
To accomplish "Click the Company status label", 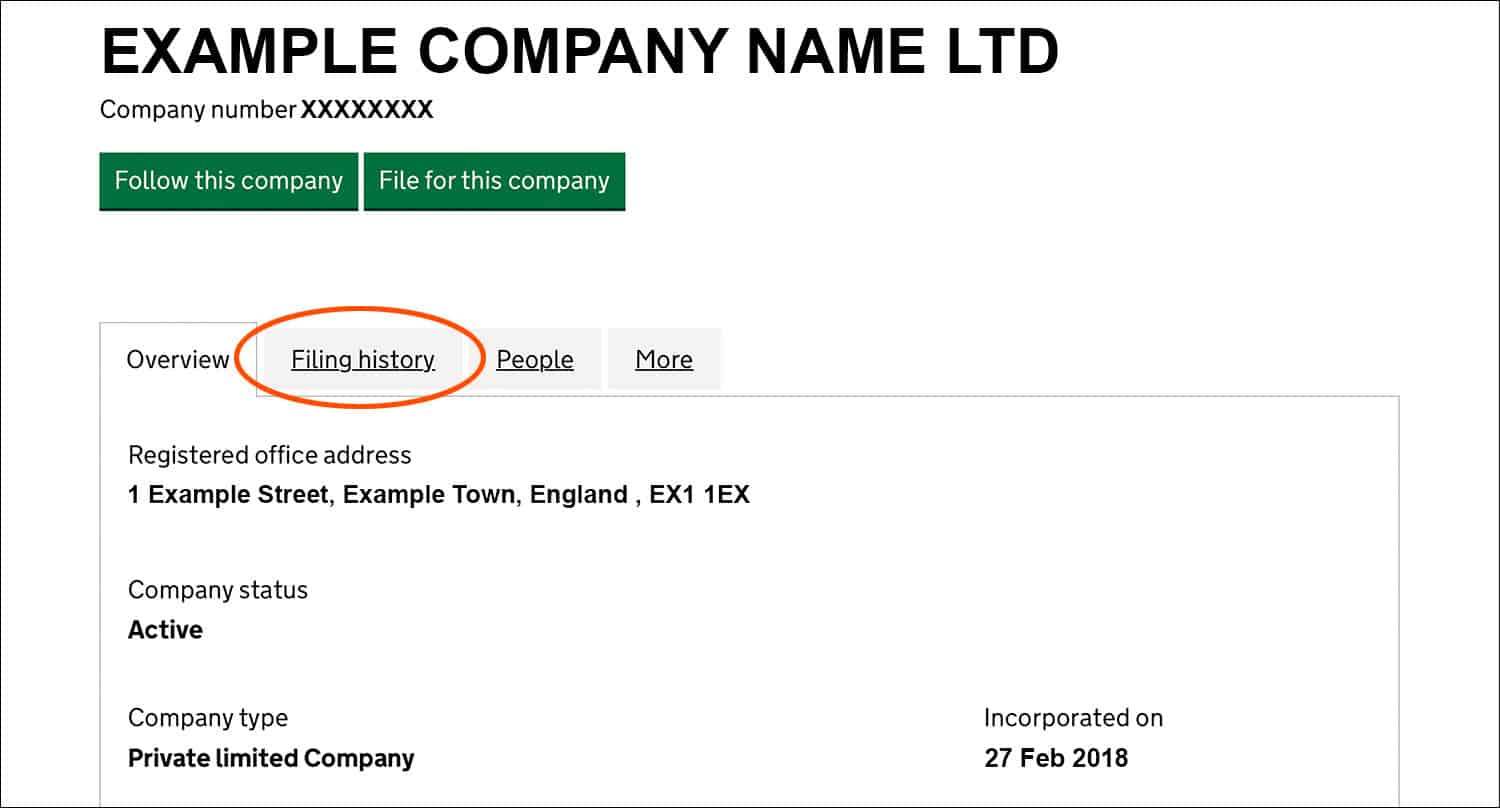I will (x=217, y=590).
